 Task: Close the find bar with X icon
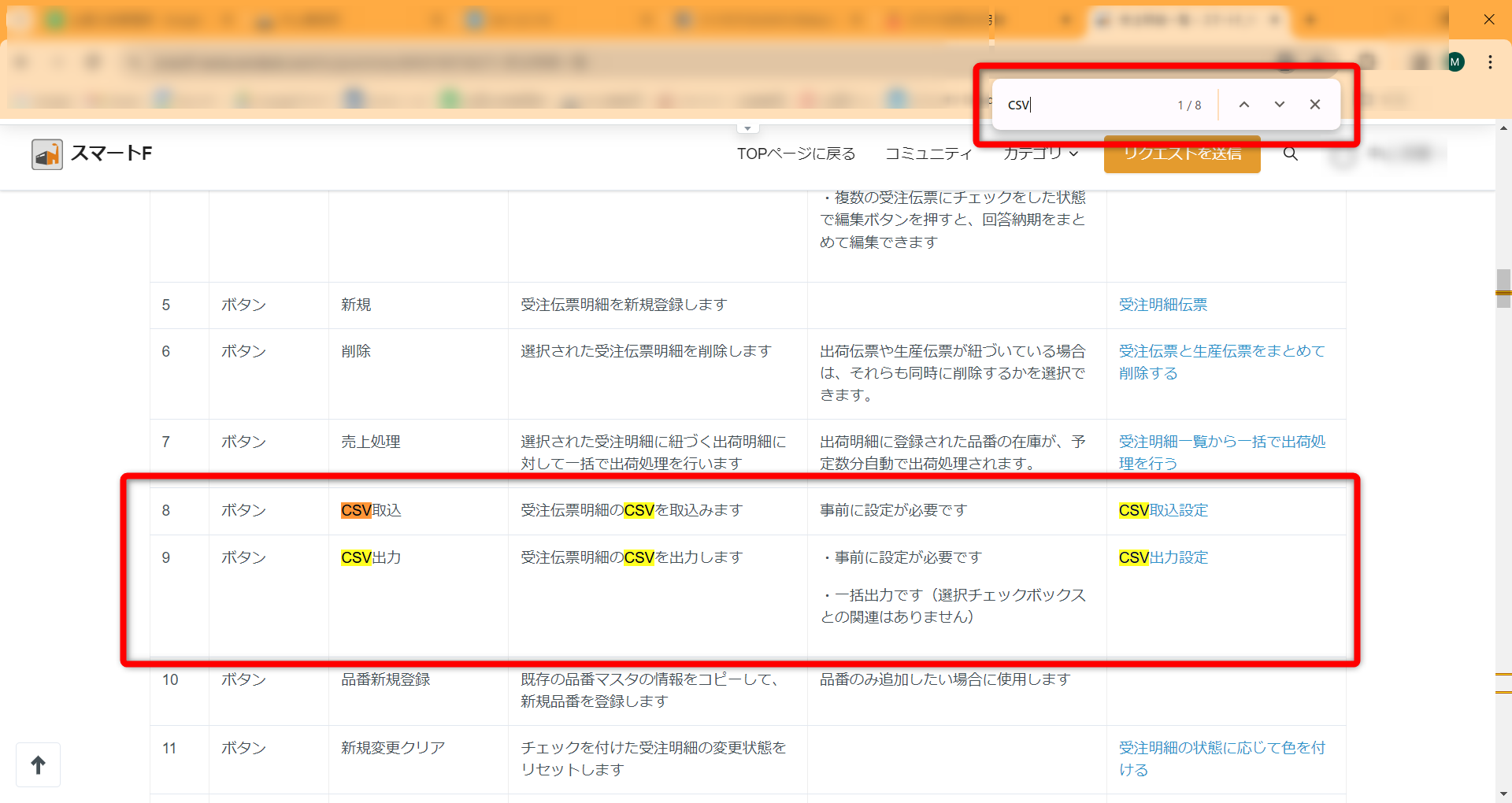[1314, 105]
